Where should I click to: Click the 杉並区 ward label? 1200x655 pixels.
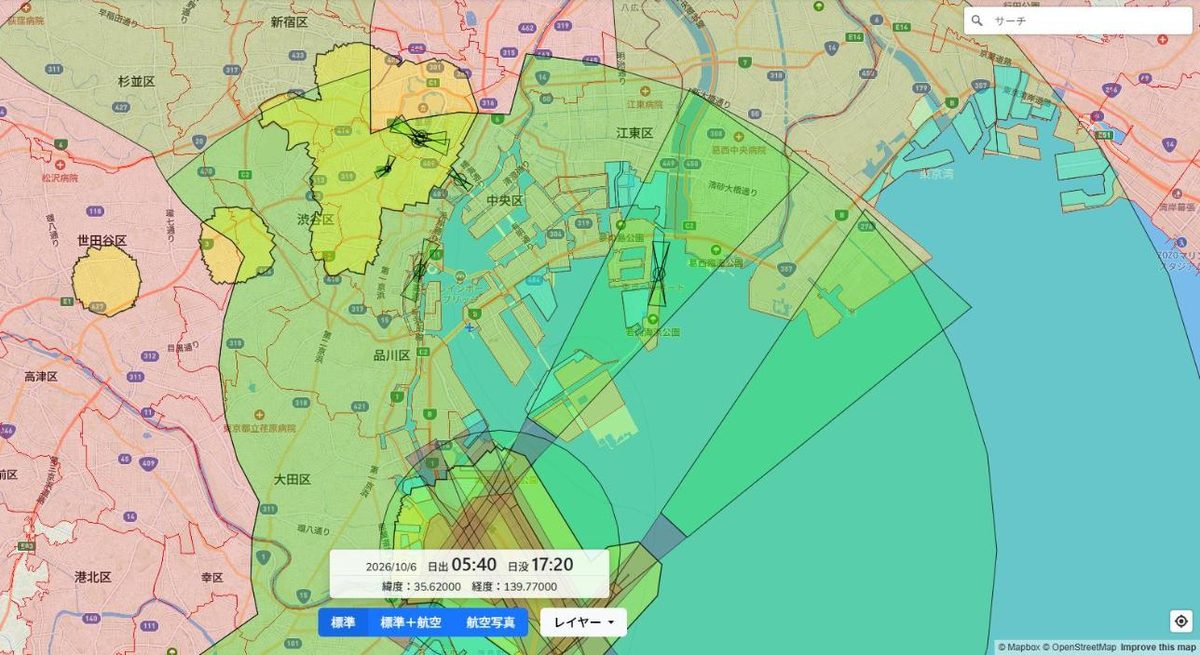pos(136,80)
